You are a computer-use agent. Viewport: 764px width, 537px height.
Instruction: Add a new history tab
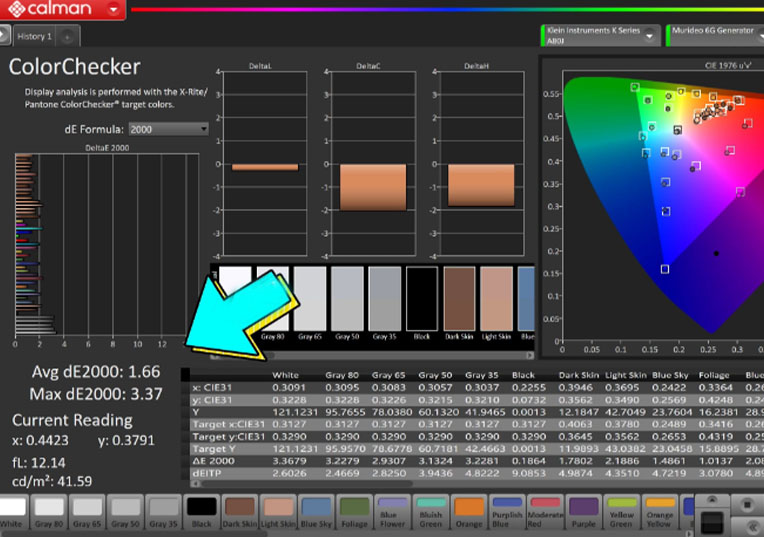(67, 36)
